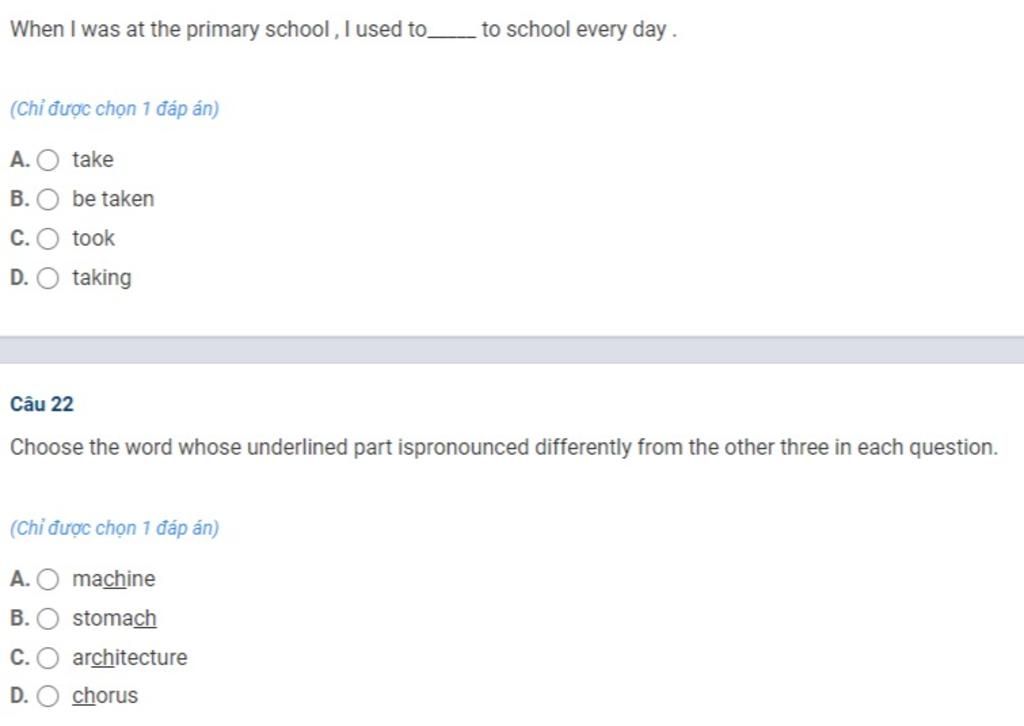Click the 'machine' answer text
The width and height of the screenshot is (1024, 726).
coord(114,578)
